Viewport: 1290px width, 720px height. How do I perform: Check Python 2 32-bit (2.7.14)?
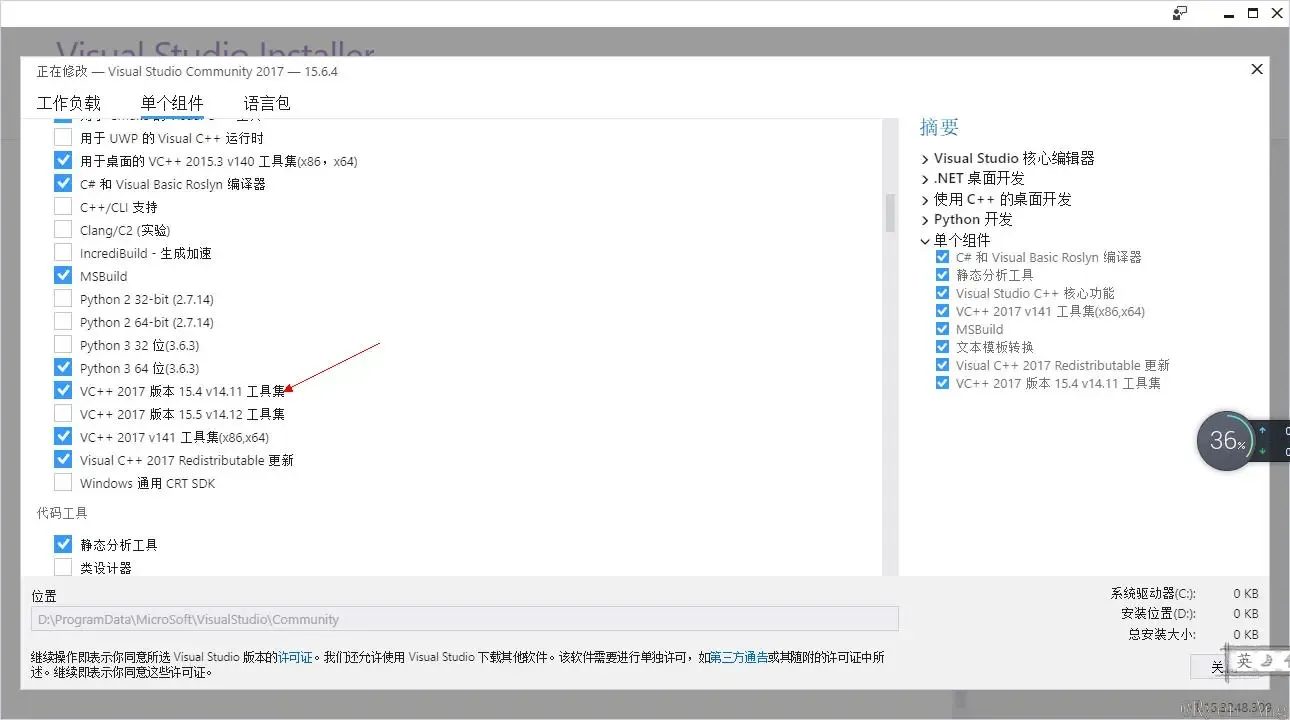(x=63, y=299)
